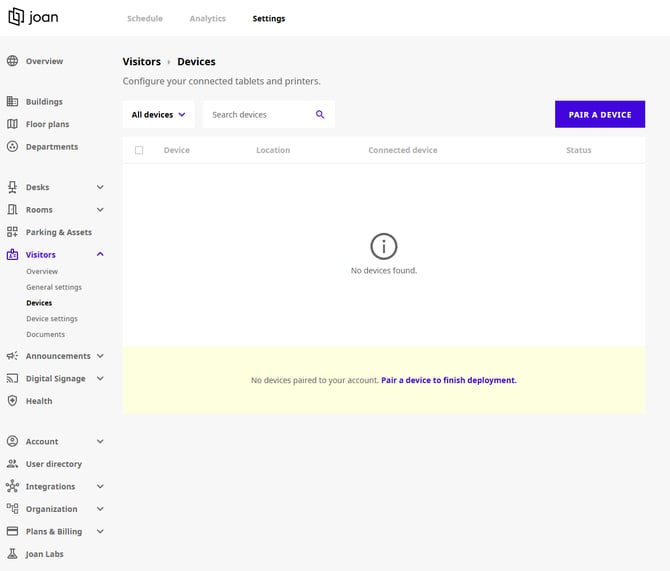Click the Joan Labs flask icon
Image resolution: width=670 pixels, height=571 pixels.
[x=12, y=554]
